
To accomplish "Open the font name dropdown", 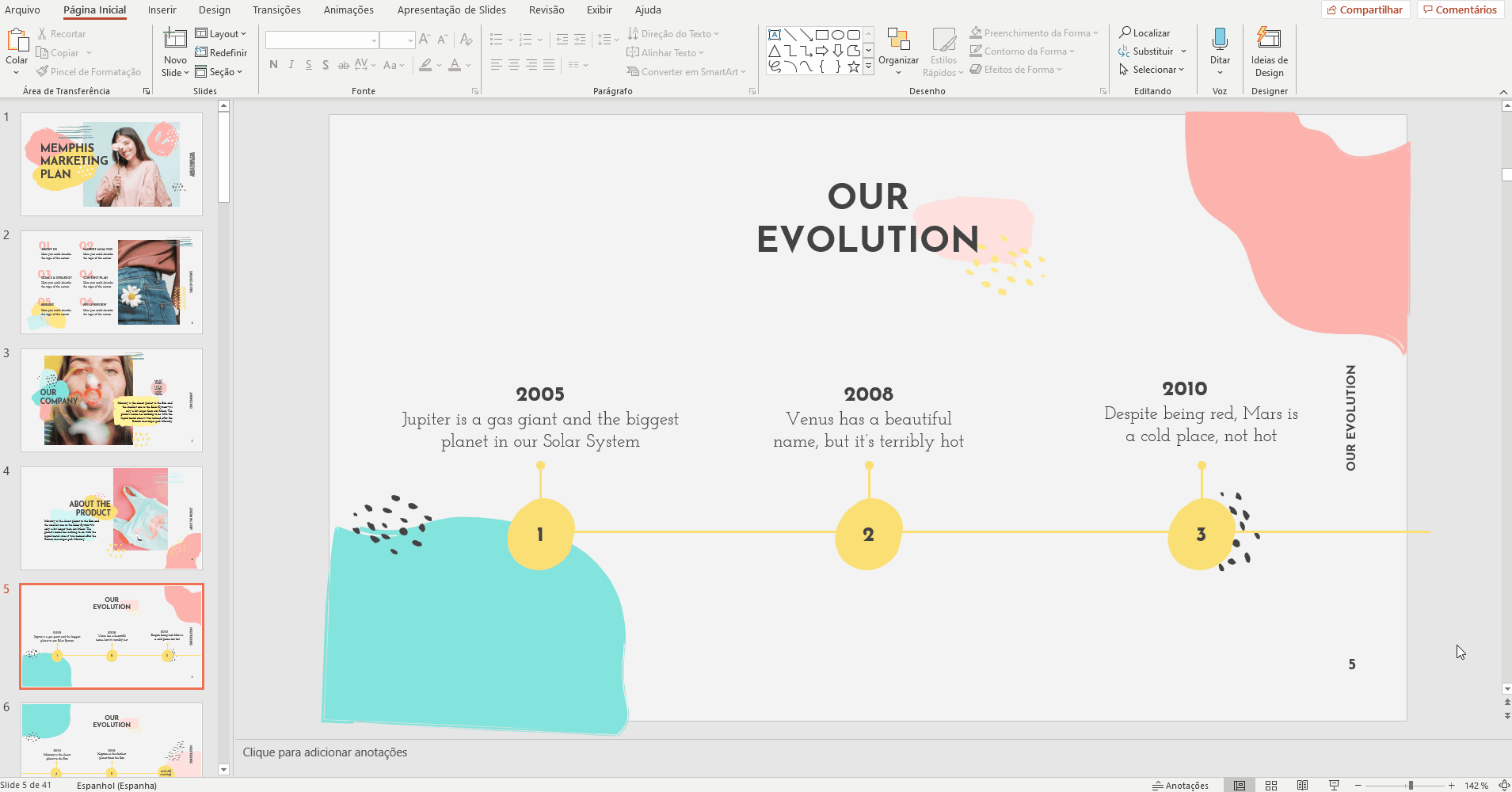I will coord(373,39).
